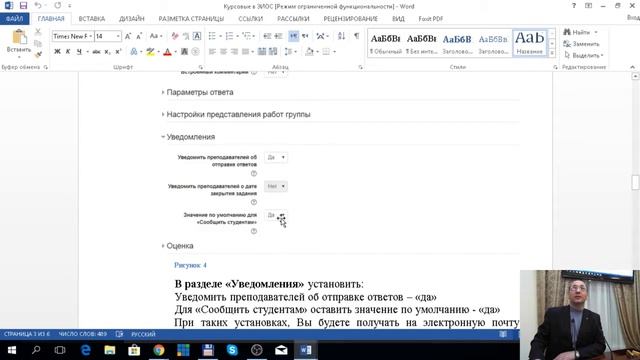
Task: Toggle superscript formatting
Action: pos(118,52)
